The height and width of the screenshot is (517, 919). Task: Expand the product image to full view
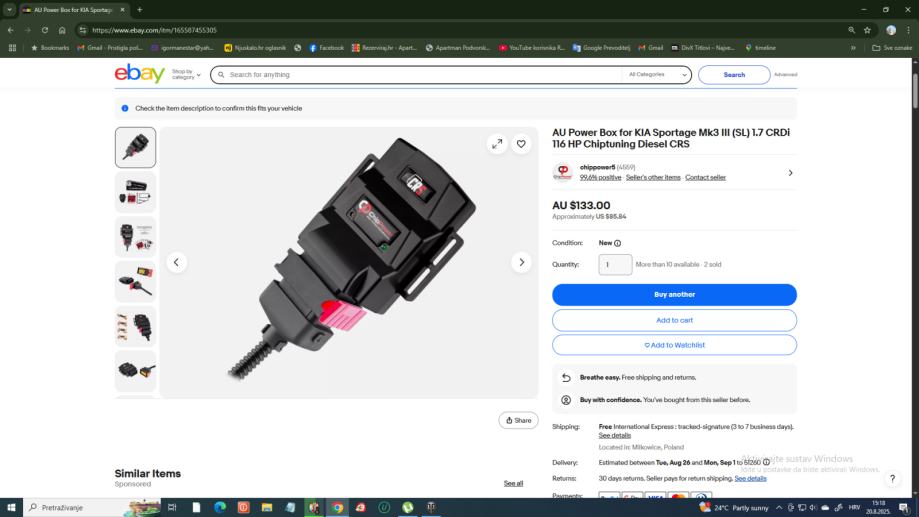pos(497,144)
